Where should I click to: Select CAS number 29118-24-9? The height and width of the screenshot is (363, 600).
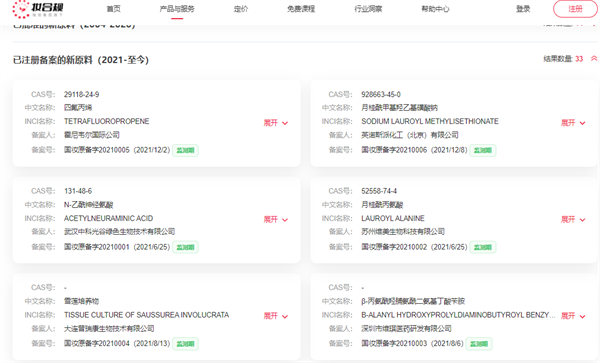81,94
